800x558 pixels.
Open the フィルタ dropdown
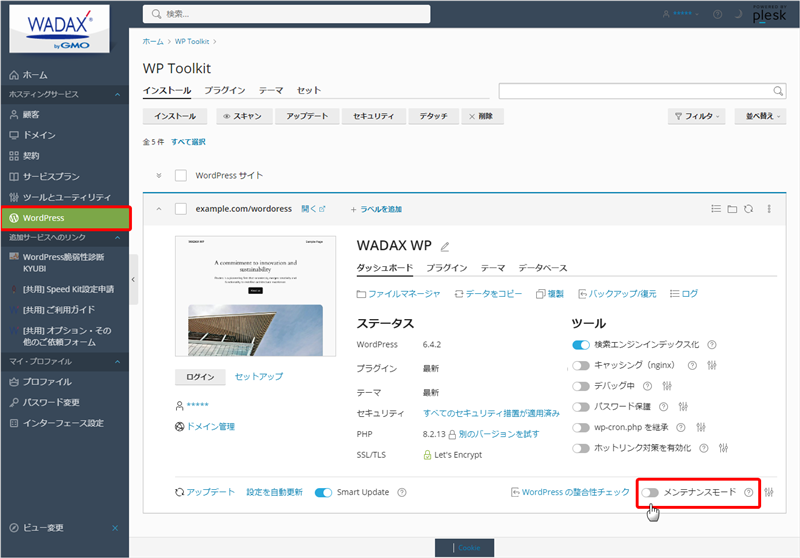(697, 116)
